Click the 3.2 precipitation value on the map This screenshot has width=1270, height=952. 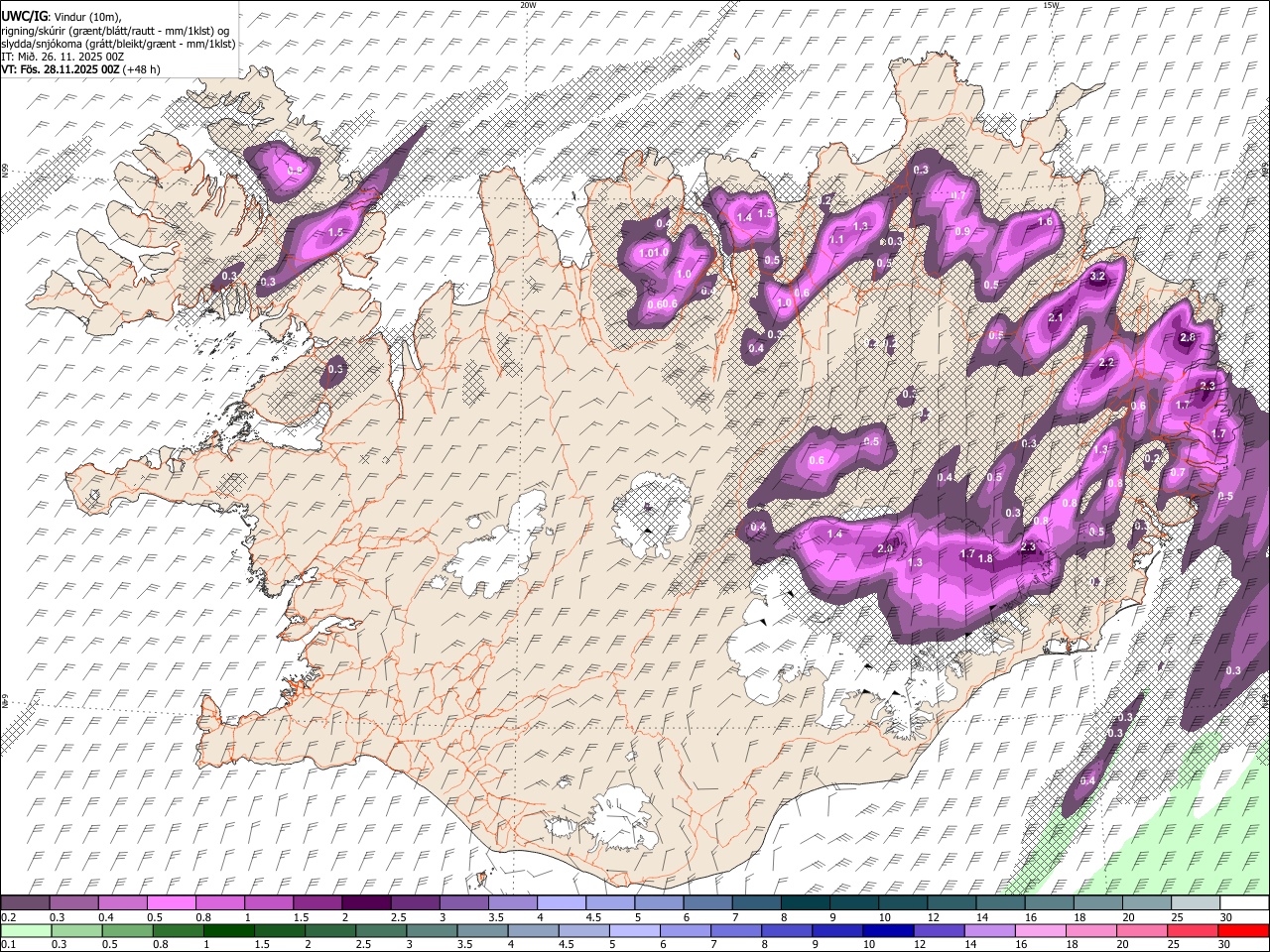point(1097,276)
